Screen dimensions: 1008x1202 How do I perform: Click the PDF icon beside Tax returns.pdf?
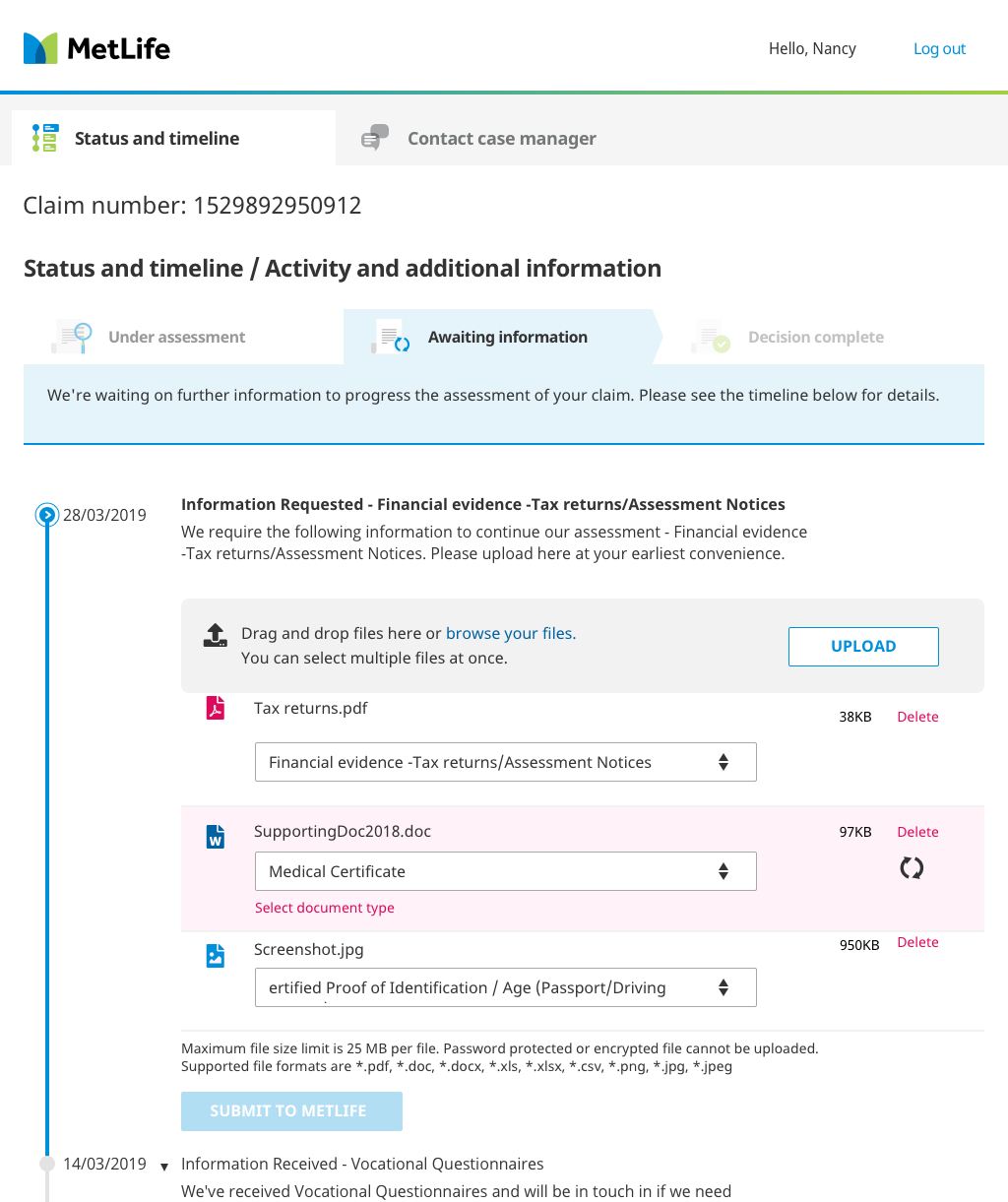pos(215,709)
